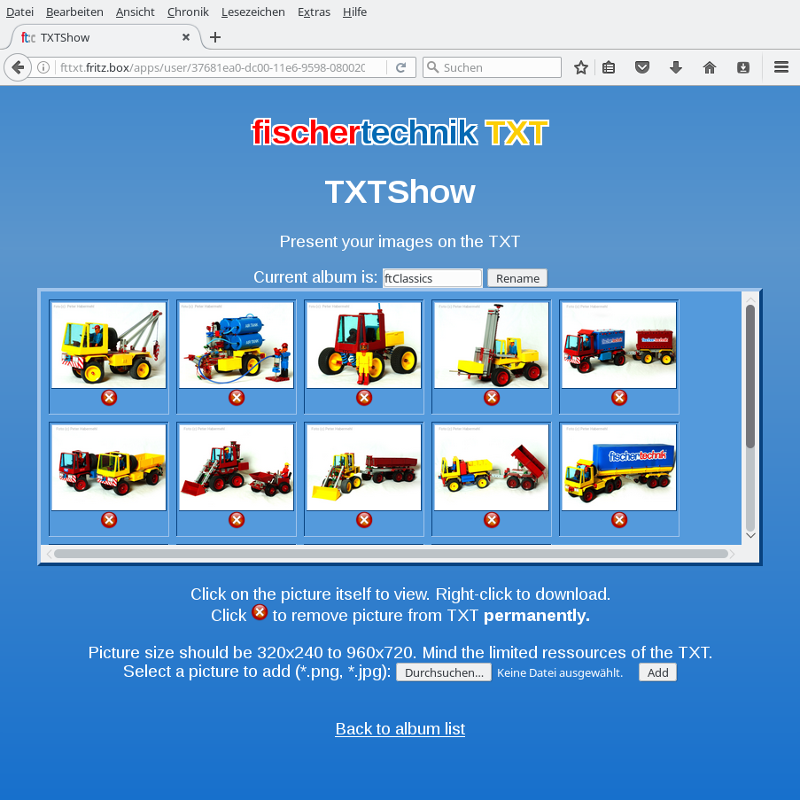Save page to Pocket
Viewport: 800px width, 800px height.
642,67
